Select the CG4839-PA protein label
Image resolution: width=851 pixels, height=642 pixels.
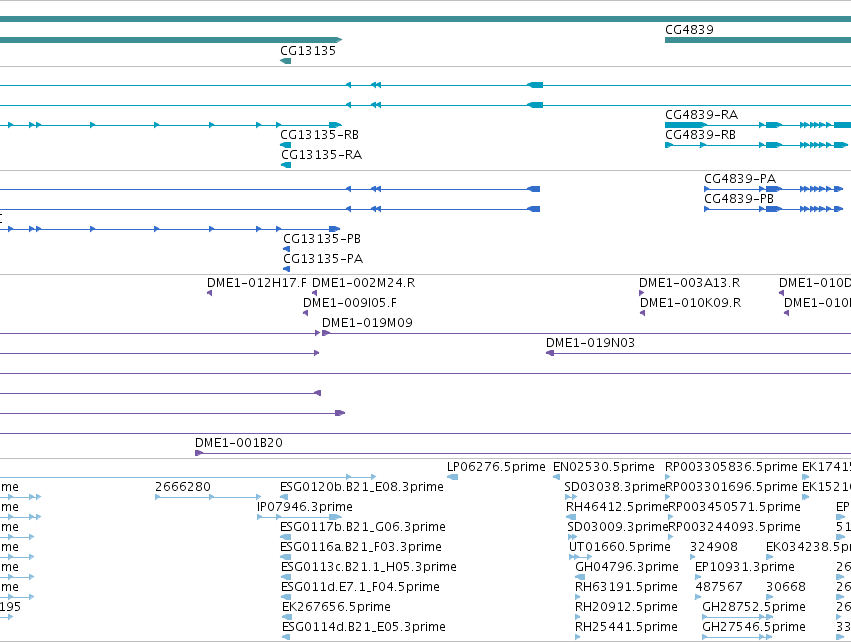point(740,179)
